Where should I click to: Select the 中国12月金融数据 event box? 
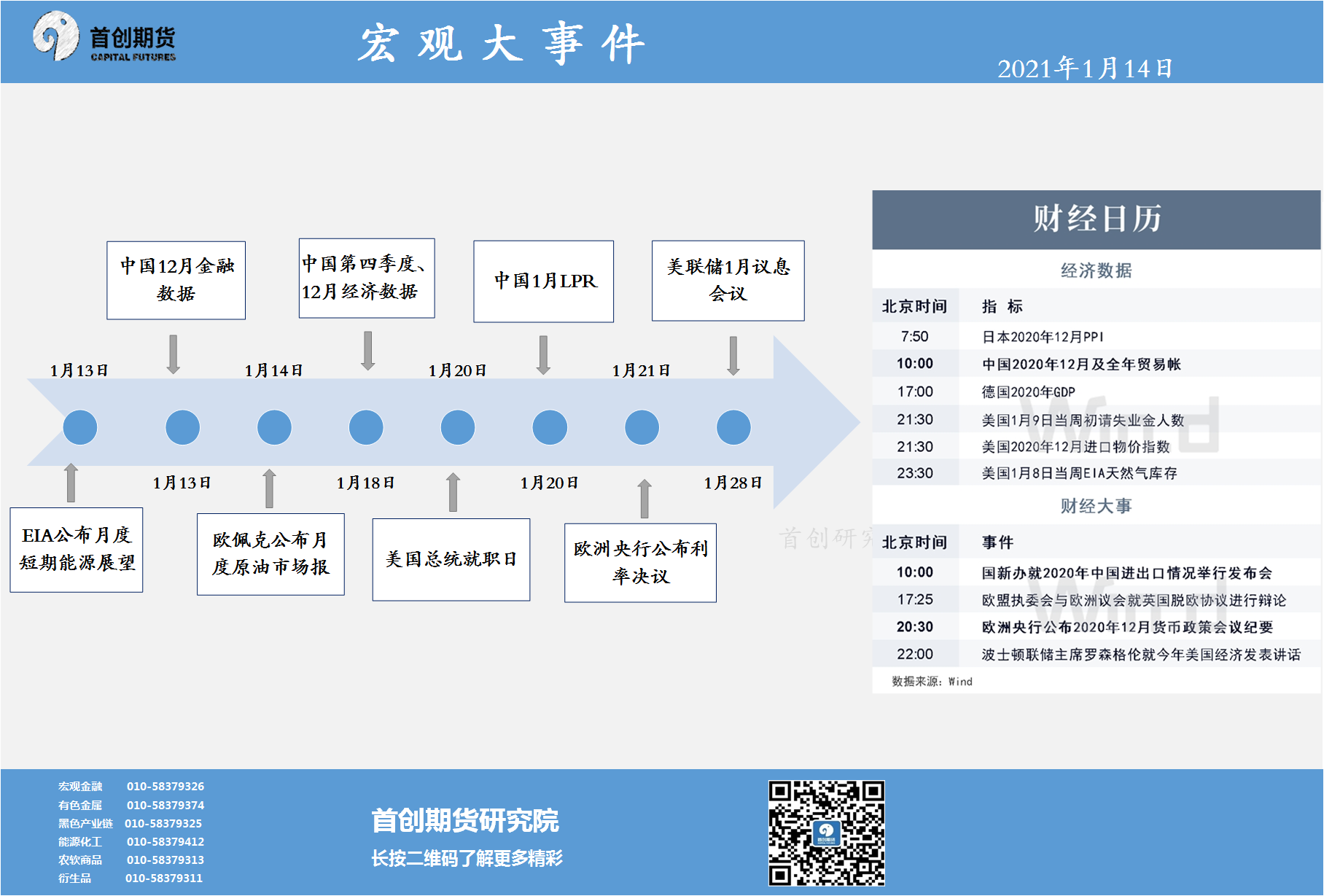[176, 280]
